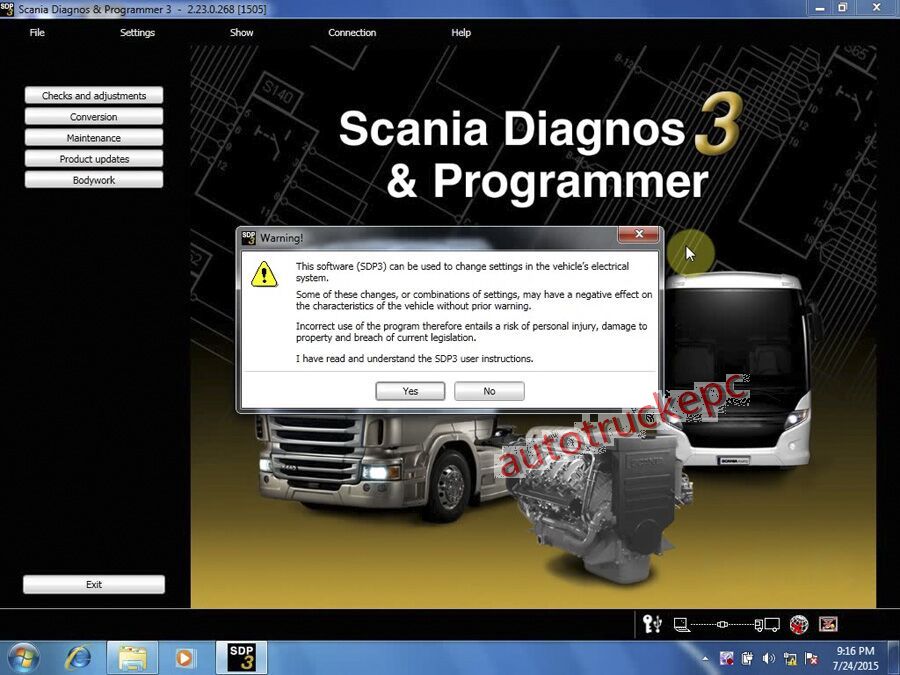Image resolution: width=900 pixels, height=675 pixels.
Task: Open the Connection menu
Action: (352, 33)
